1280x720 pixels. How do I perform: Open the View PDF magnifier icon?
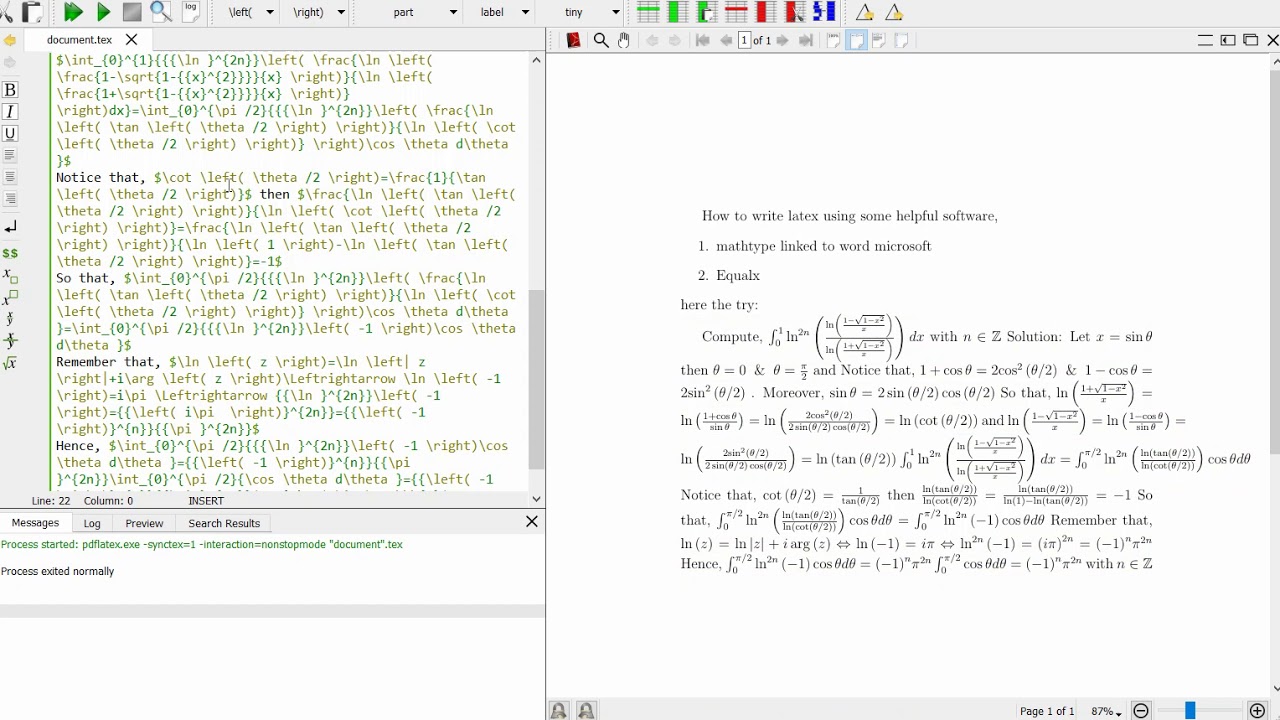pyautogui.click(x=161, y=12)
